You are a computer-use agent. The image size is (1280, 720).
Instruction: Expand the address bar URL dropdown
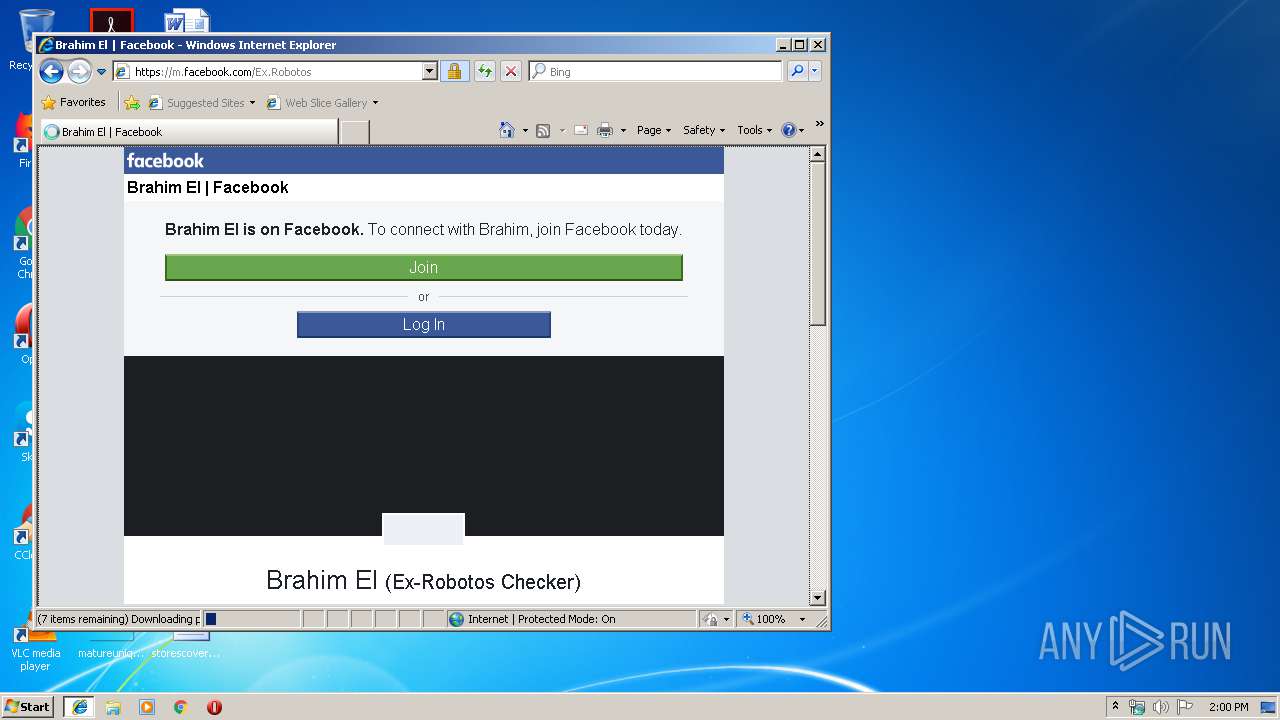click(x=430, y=72)
